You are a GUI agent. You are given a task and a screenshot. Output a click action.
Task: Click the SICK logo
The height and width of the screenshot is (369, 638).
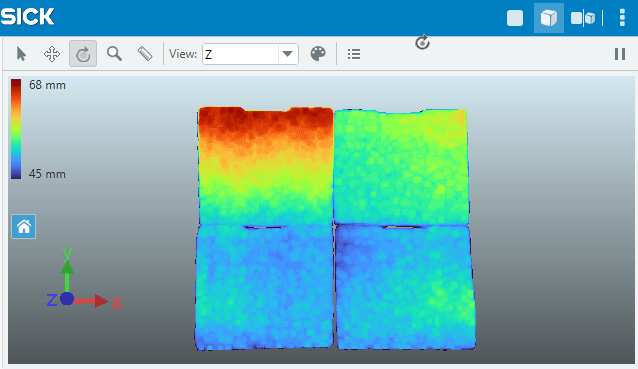point(27,17)
